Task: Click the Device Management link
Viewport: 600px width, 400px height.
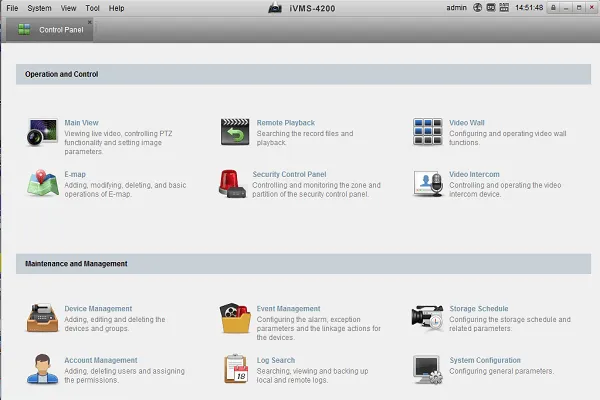Action: 98,309
